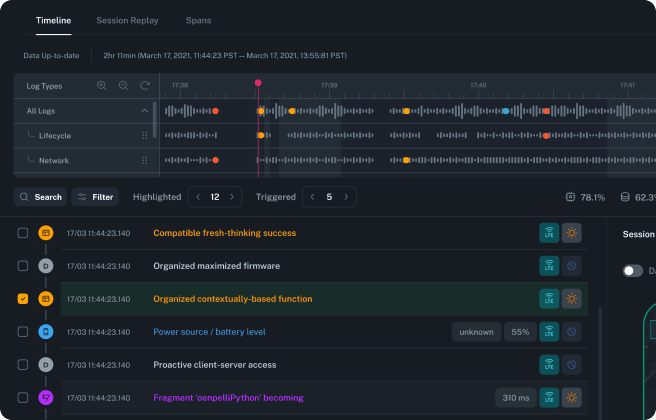Click drag handle on Lifecycle row
This screenshot has width=656, height=420.
pos(145,135)
